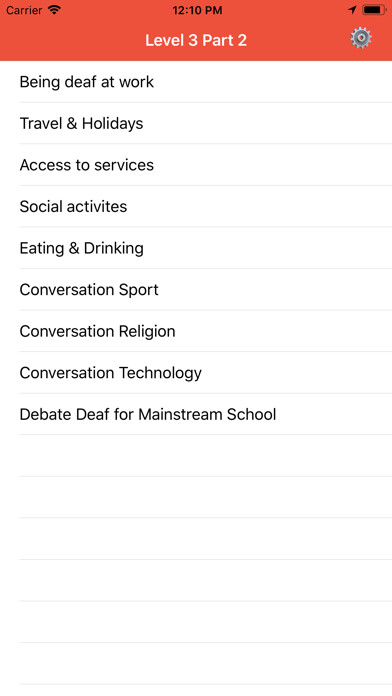
Task: Tap the Level 3 Part 2 title
Action: pos(196,40)
